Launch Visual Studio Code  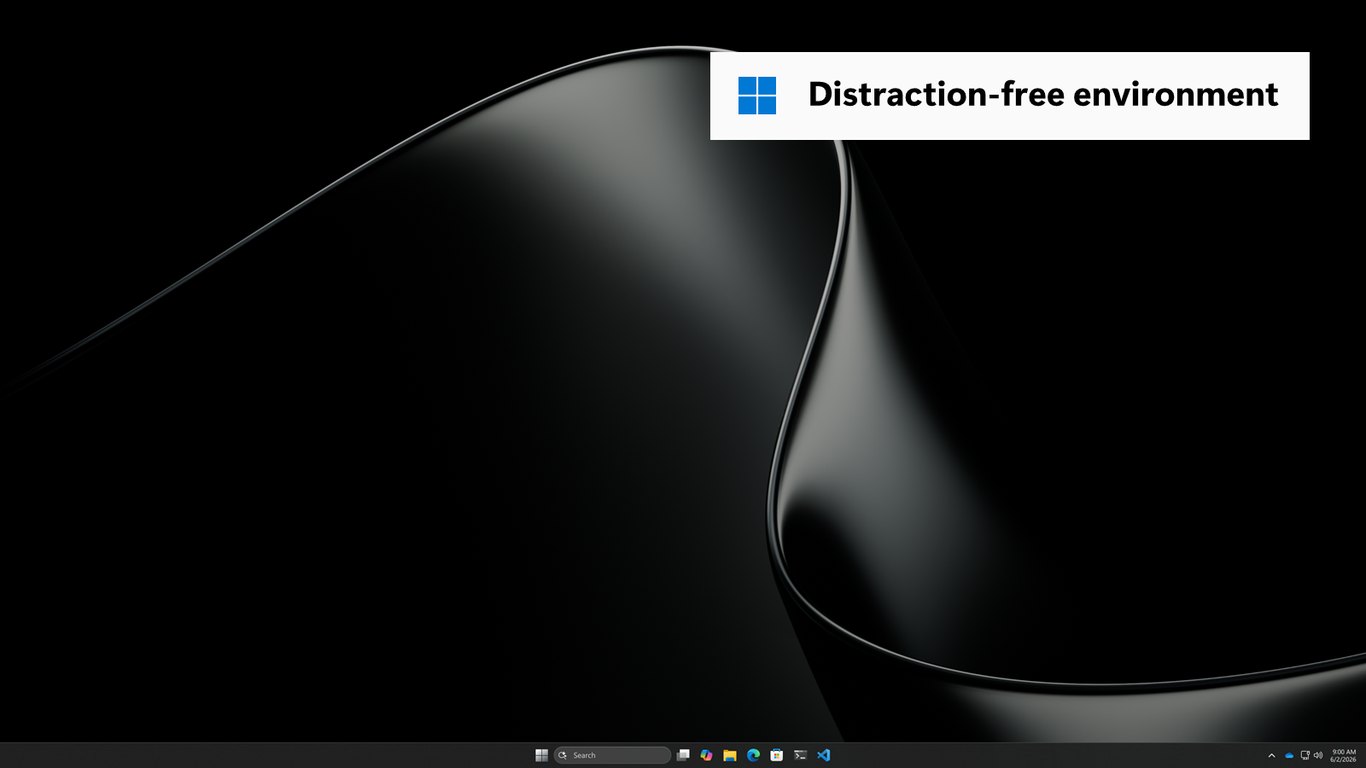[824, 755]
